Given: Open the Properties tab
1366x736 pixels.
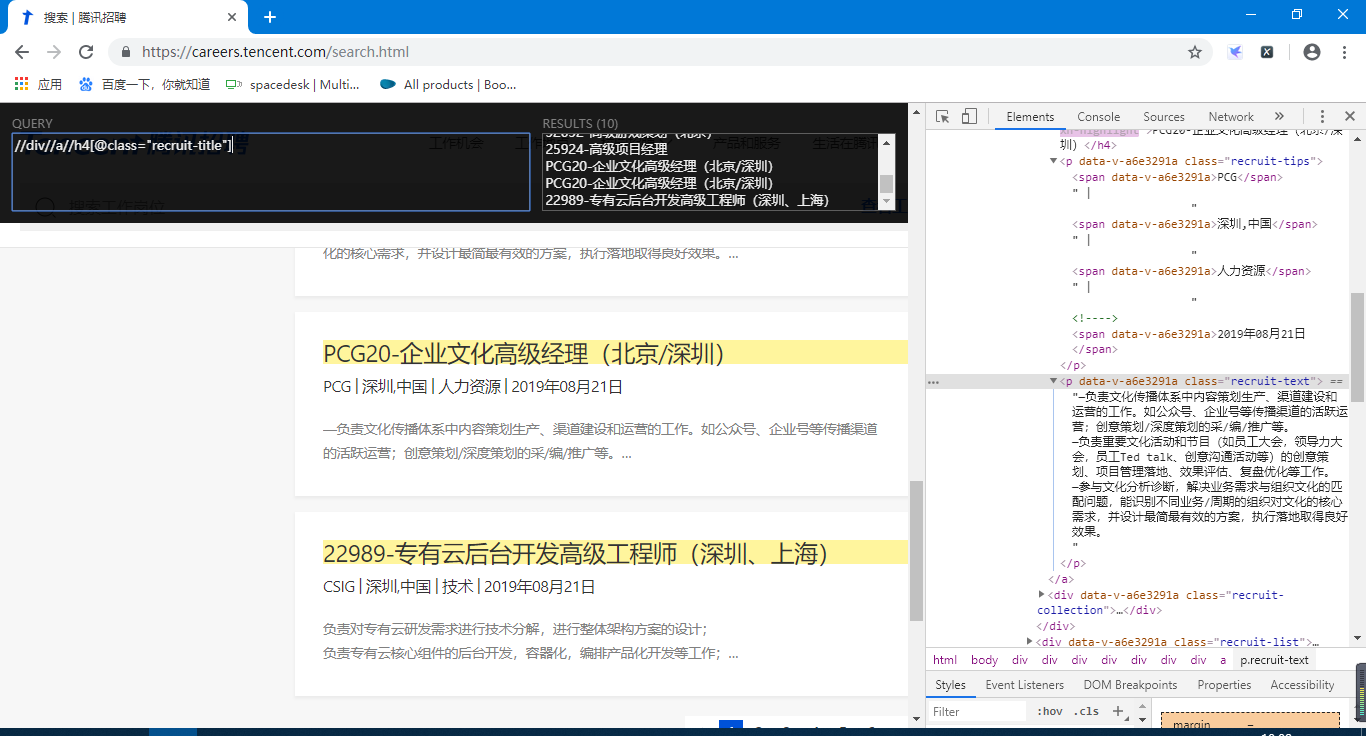Looking at the screenshot, I should [x=1224, y=685].
